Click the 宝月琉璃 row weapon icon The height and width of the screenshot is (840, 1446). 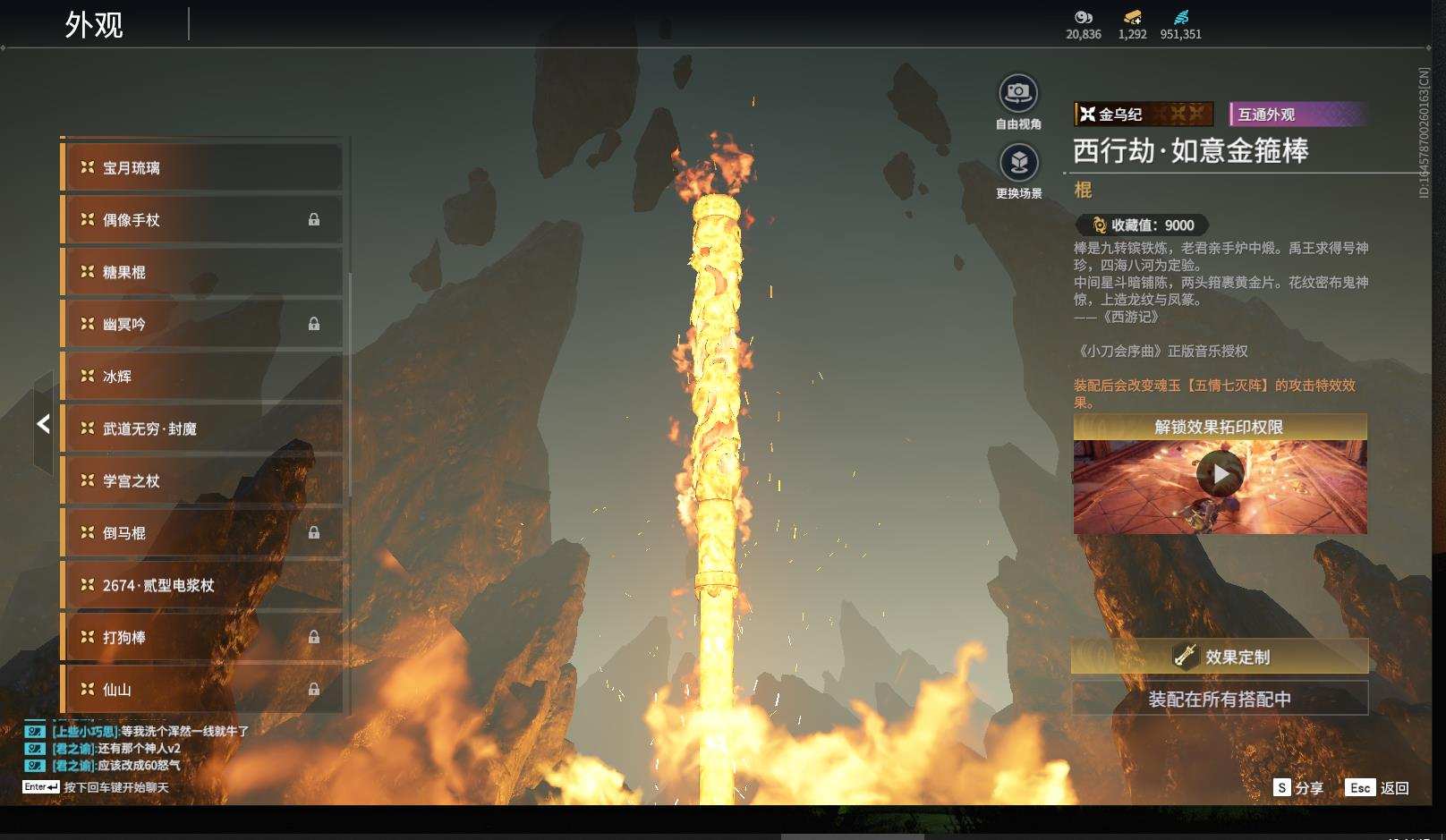pyautogui.click(x=87, y=167)
